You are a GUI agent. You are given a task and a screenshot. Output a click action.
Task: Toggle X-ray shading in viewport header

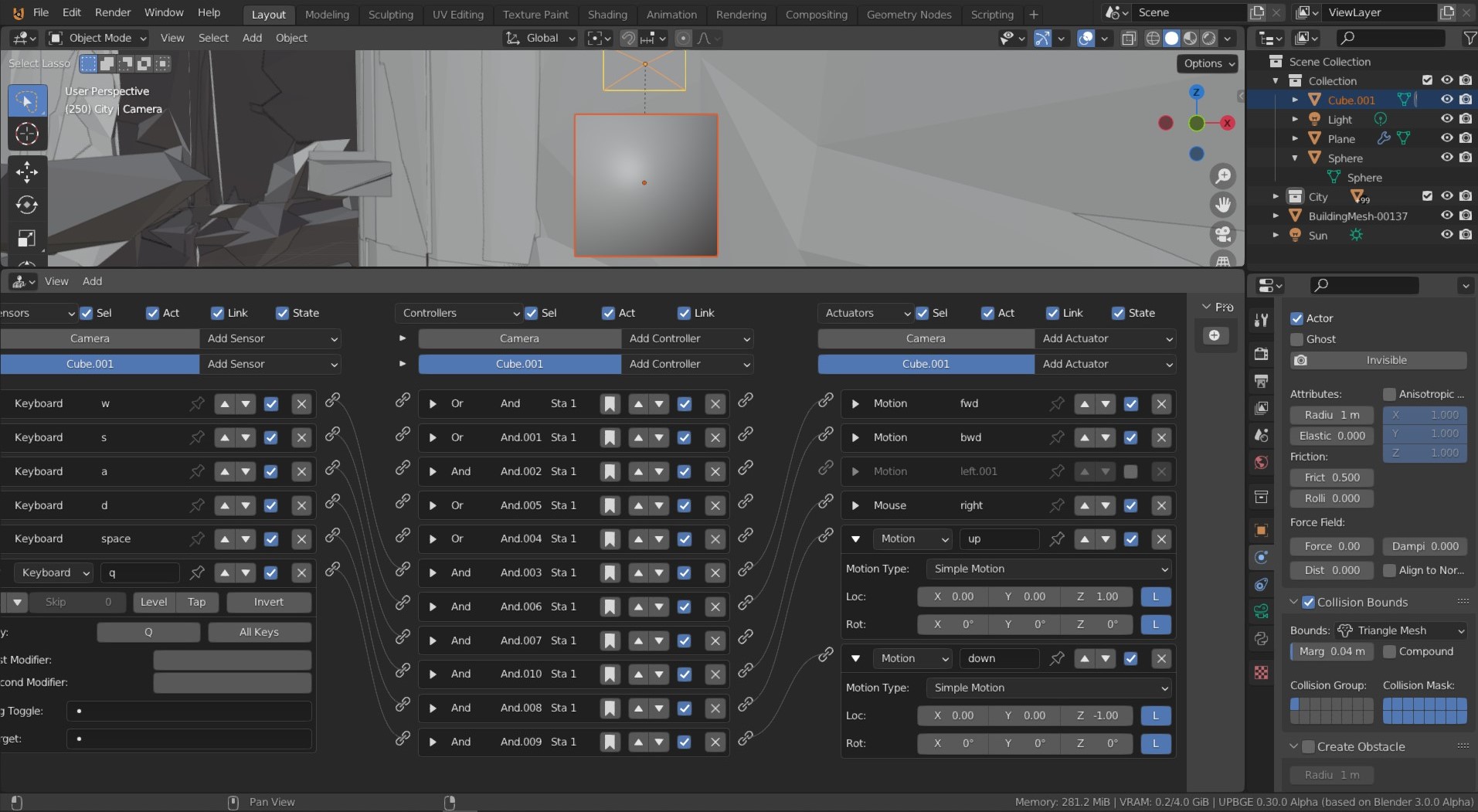click(x=1128, y=38)
